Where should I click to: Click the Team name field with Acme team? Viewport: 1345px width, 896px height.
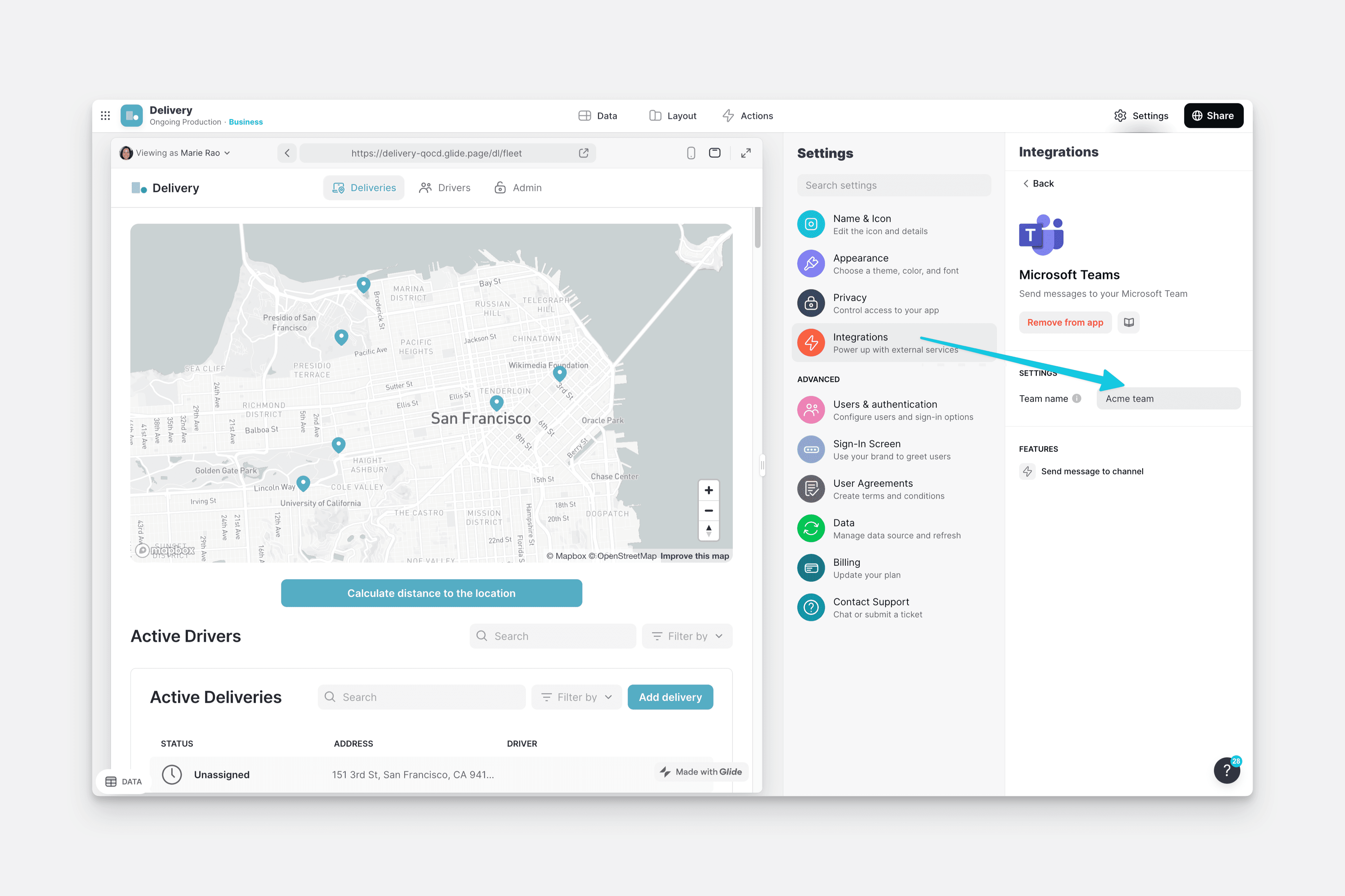1168,398
